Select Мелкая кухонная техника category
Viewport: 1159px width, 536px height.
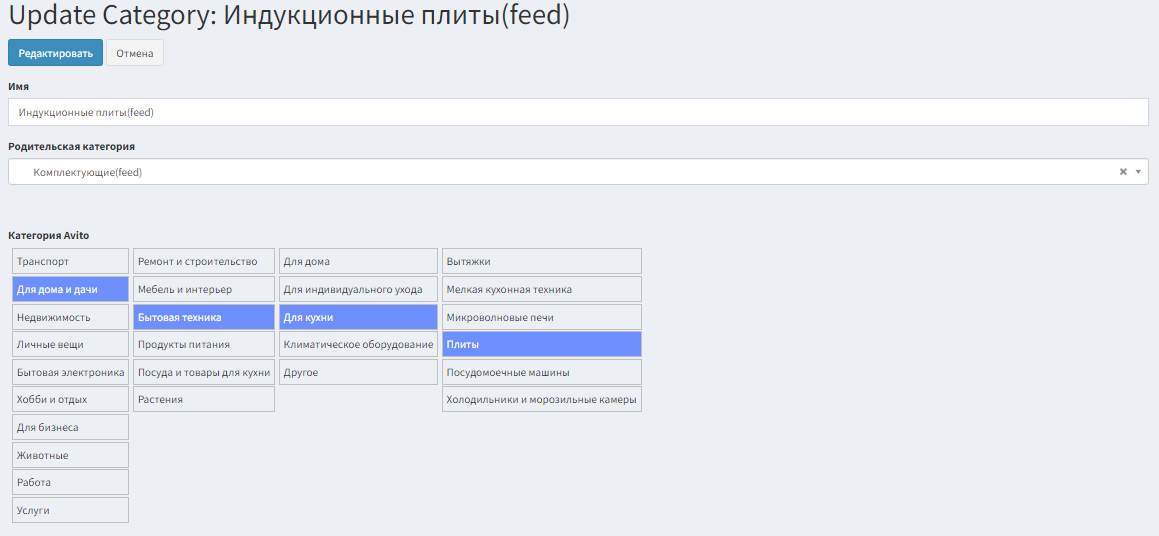pos(542,289)
